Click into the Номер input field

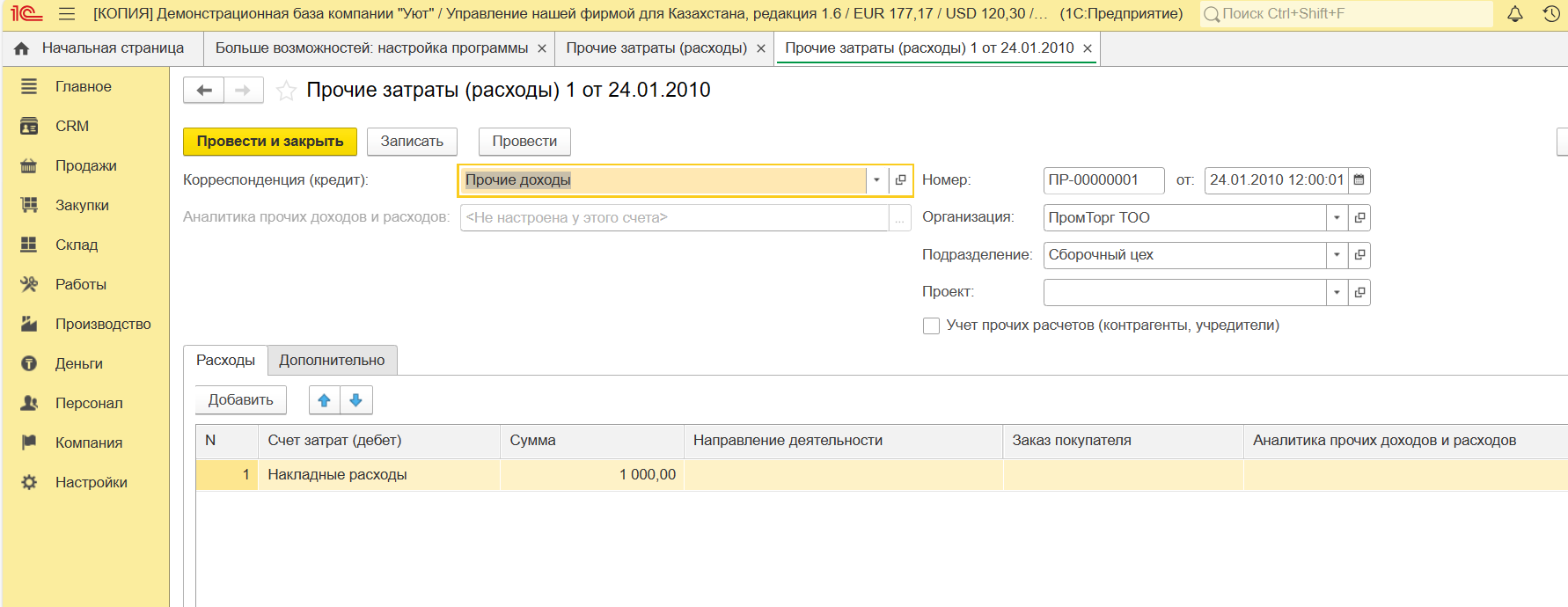pos(1103,180)
